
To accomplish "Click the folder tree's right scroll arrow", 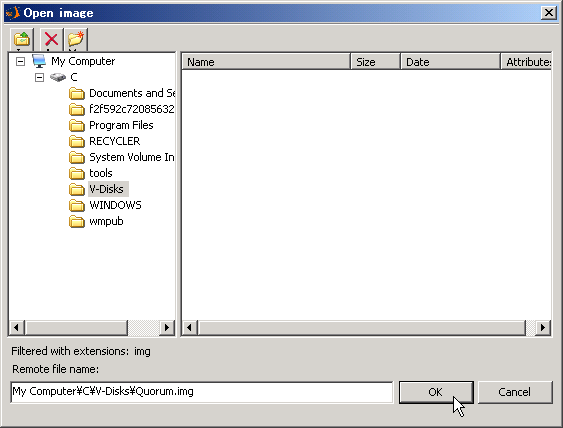I will coord(167,327).
